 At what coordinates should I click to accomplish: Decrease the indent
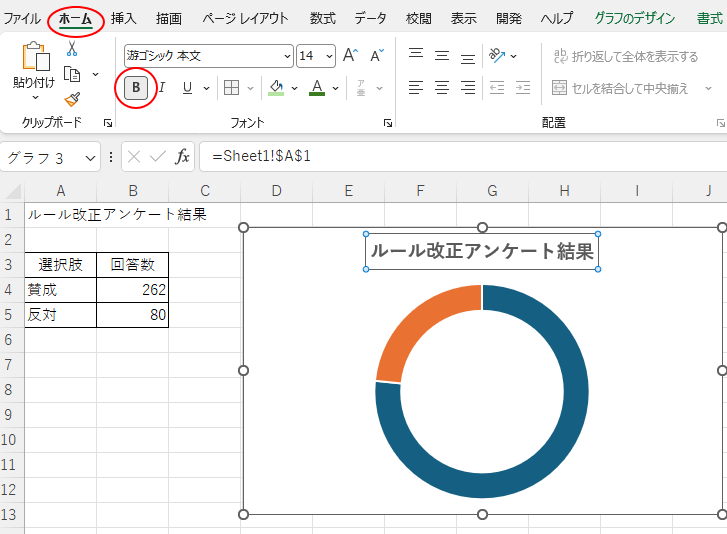[497, 88]
